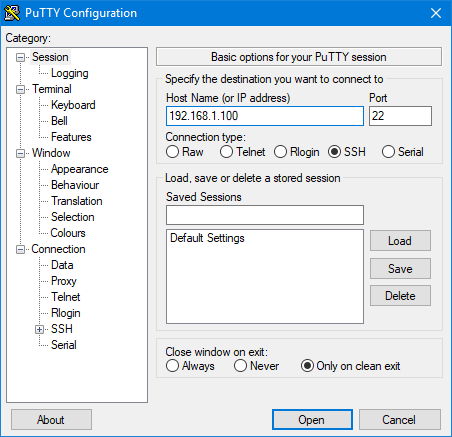Select Default Settings in saved sessions list
The width and height of the screenshot is (452, 437).
pyautogui.click(x=207, y=238)
